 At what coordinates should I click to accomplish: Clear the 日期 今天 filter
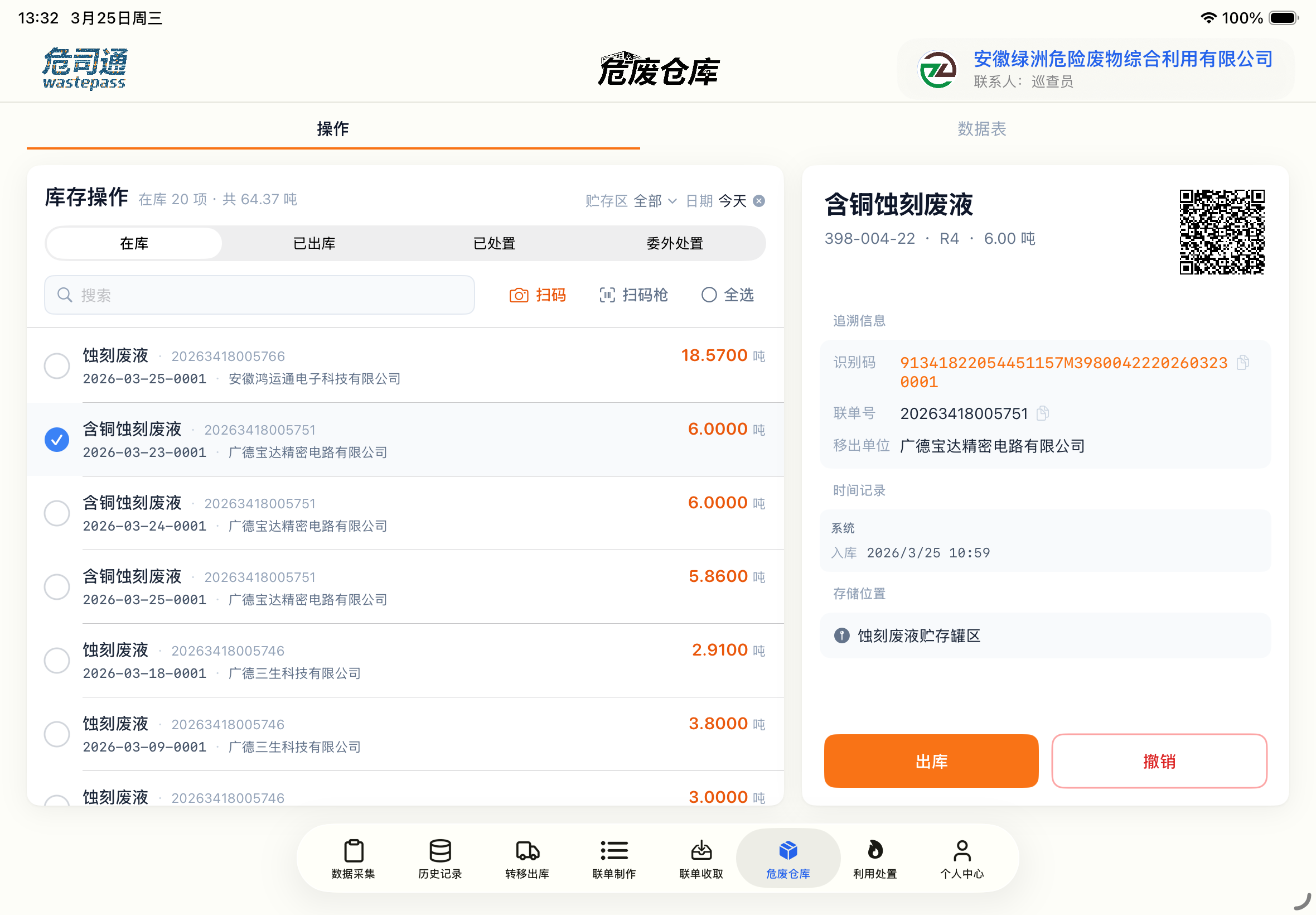pyautogui.click(x=758, y=201)
